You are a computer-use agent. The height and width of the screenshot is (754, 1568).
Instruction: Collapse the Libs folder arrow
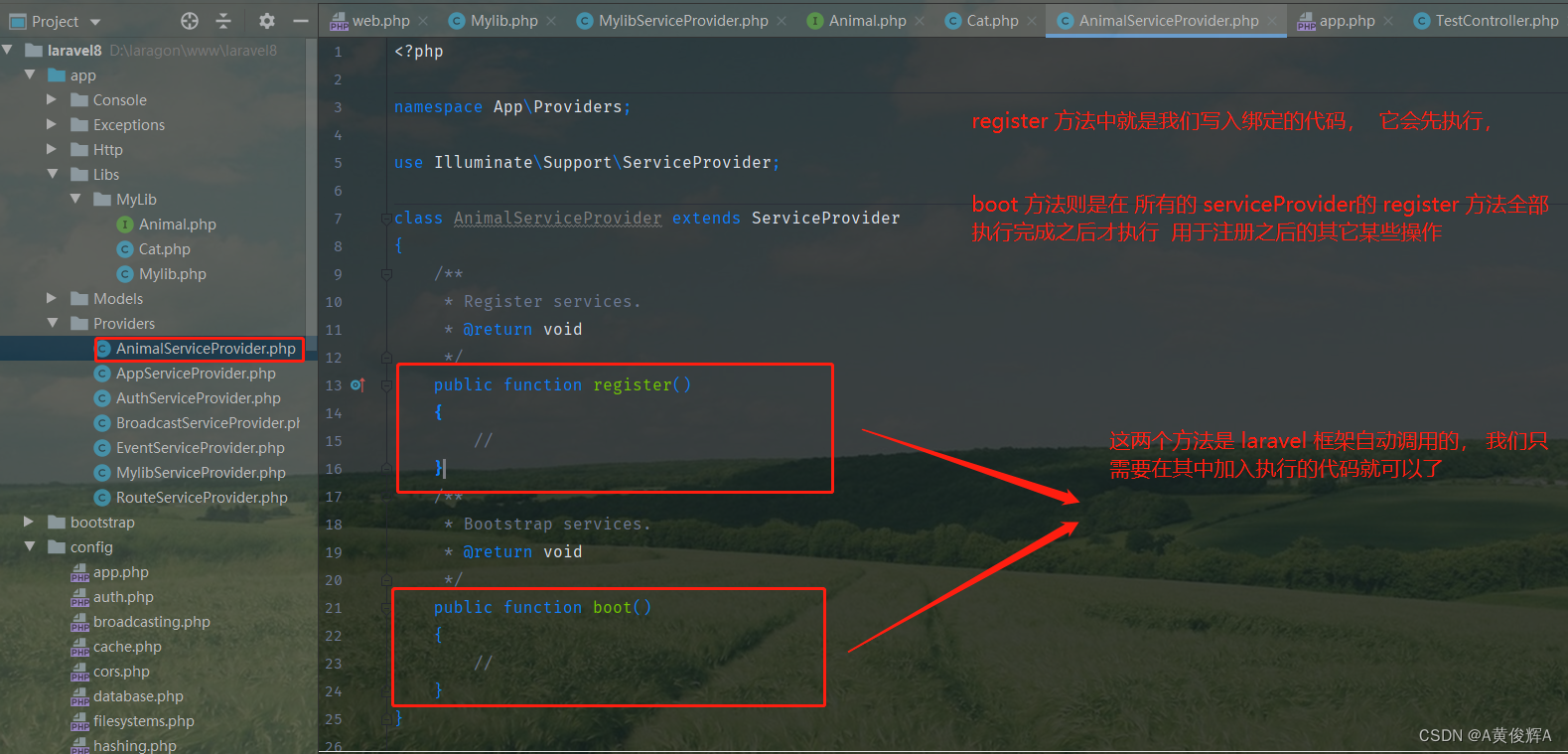pos(53,174)
